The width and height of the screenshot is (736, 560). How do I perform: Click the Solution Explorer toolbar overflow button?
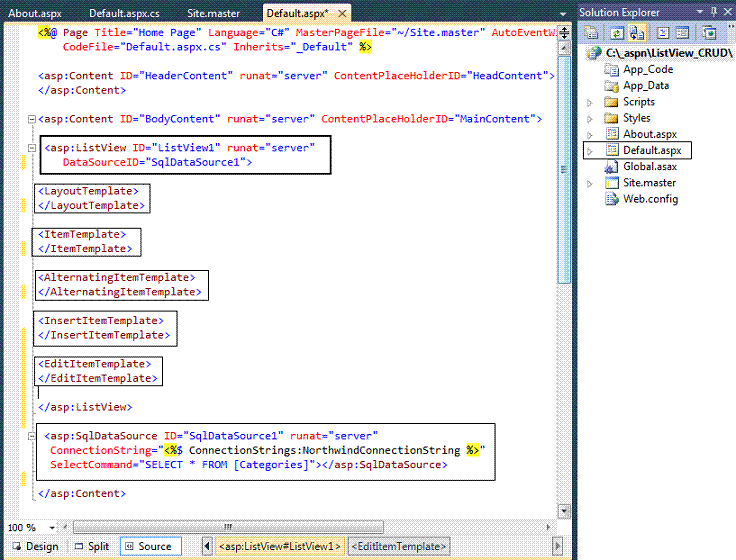pos(731,27)
